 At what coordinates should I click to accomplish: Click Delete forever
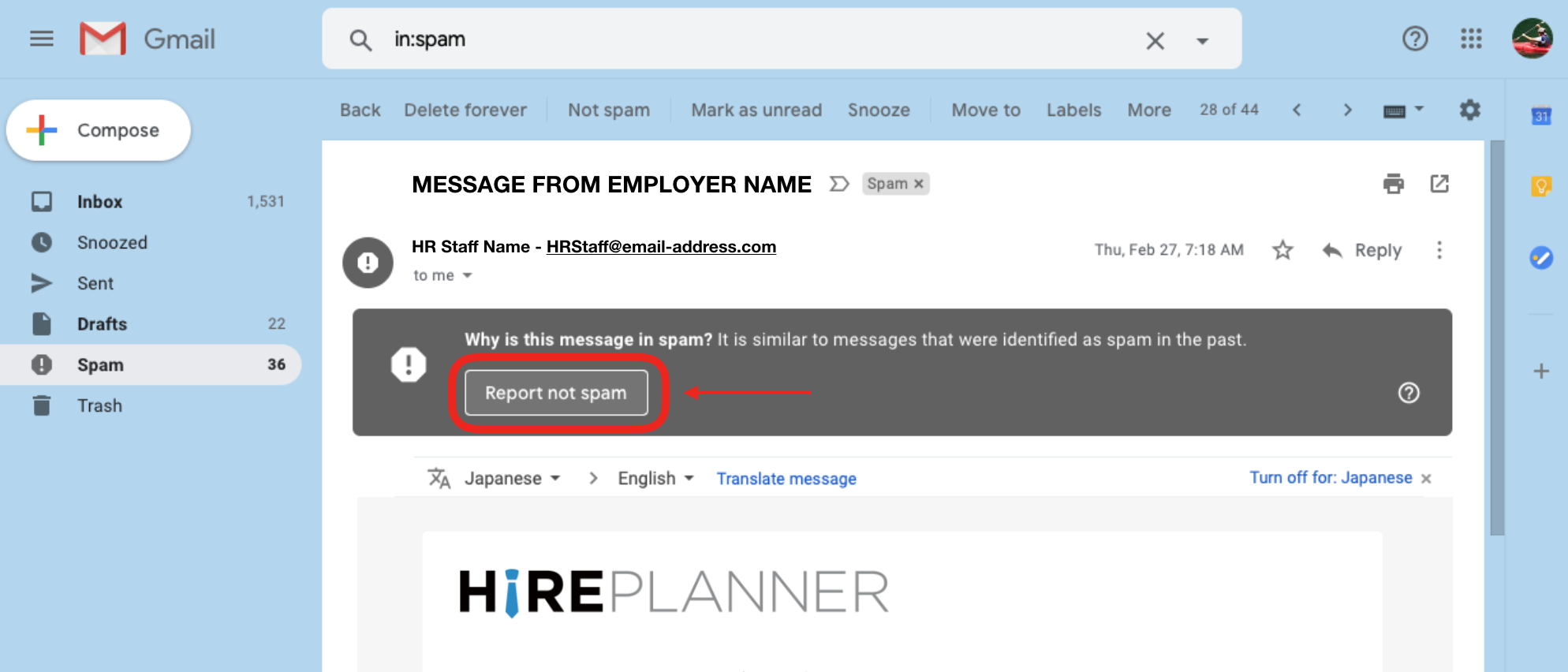point(465,110)
